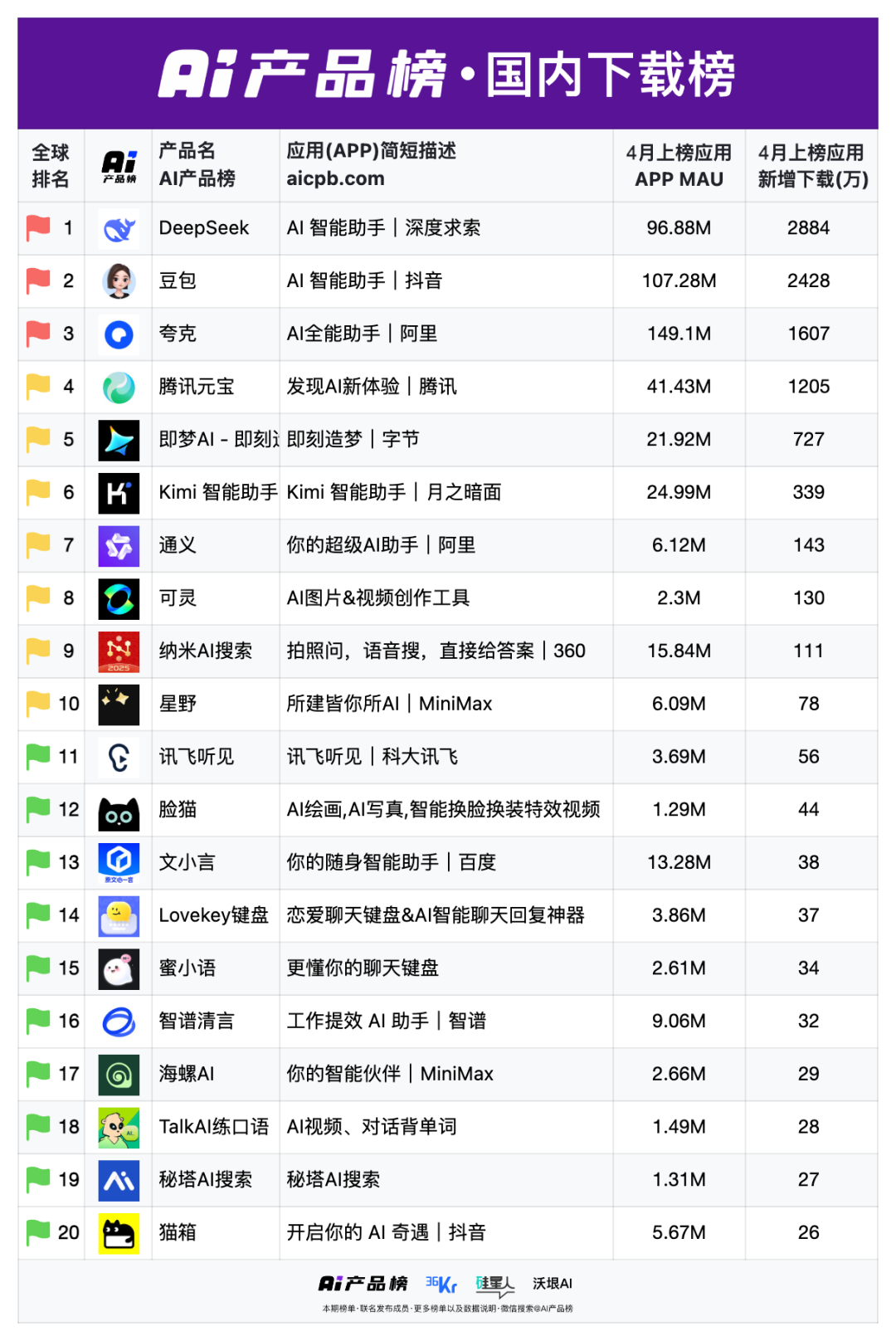Click the description 开启你的 AI 奇遇｜抖音
Viewport: 896px width, 1341px height.
(x=386, y=1233)
